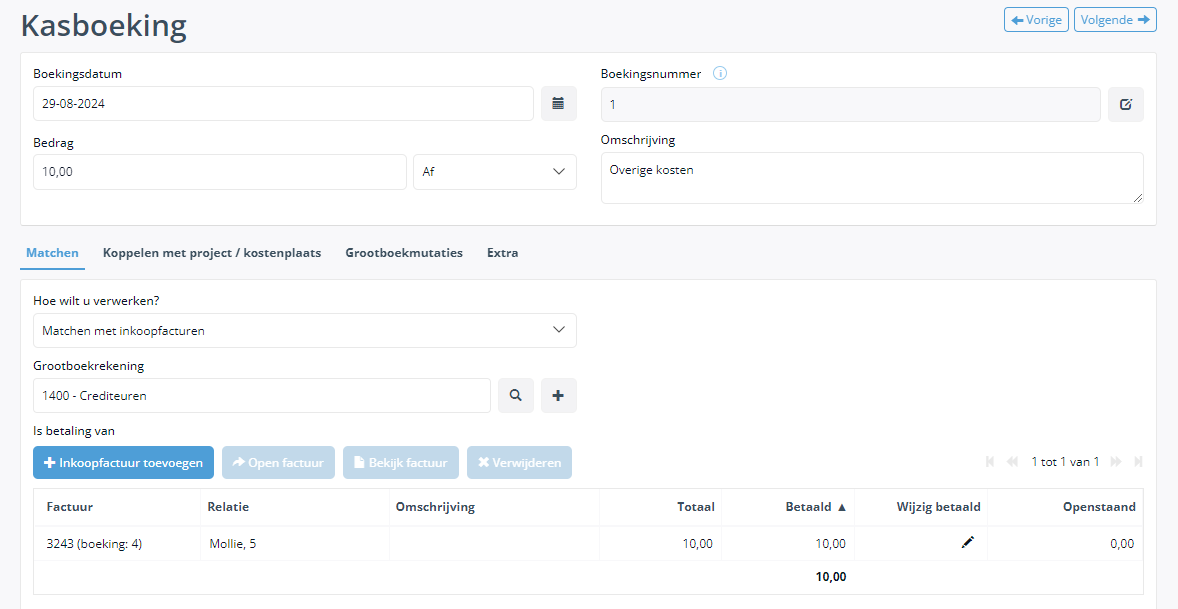1178x609 pixels.
Task: Switch to the Grootboekmutaties tab
Action: click(x=404, y=253)
